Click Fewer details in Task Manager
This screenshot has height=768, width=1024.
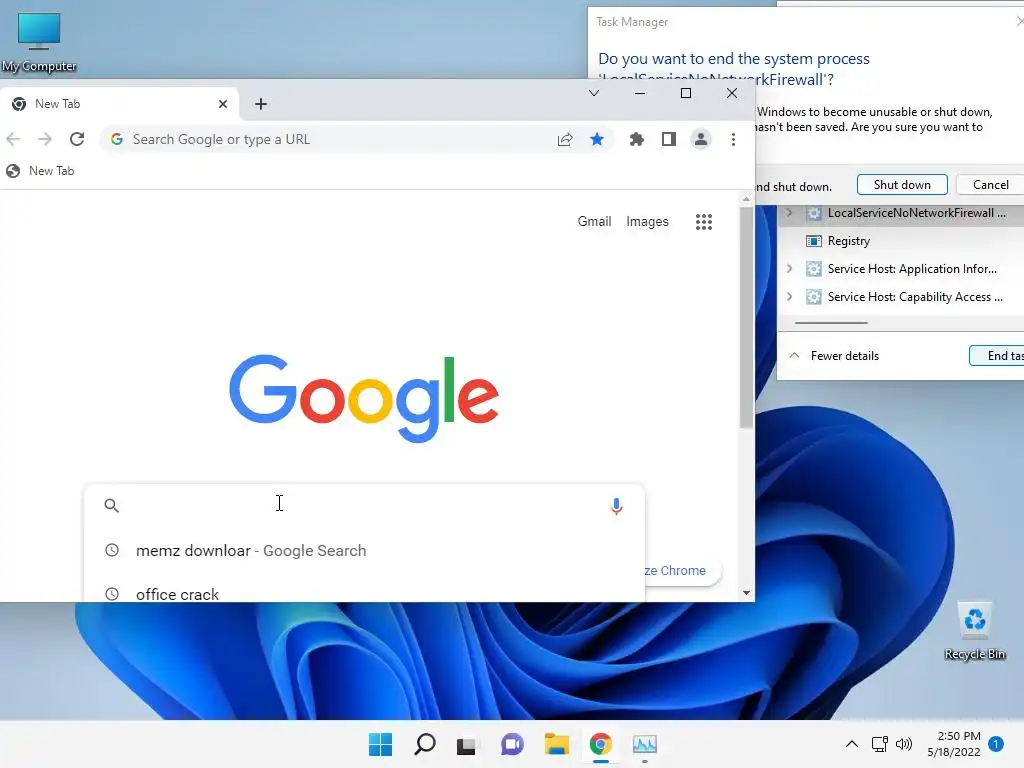(834, 356)
